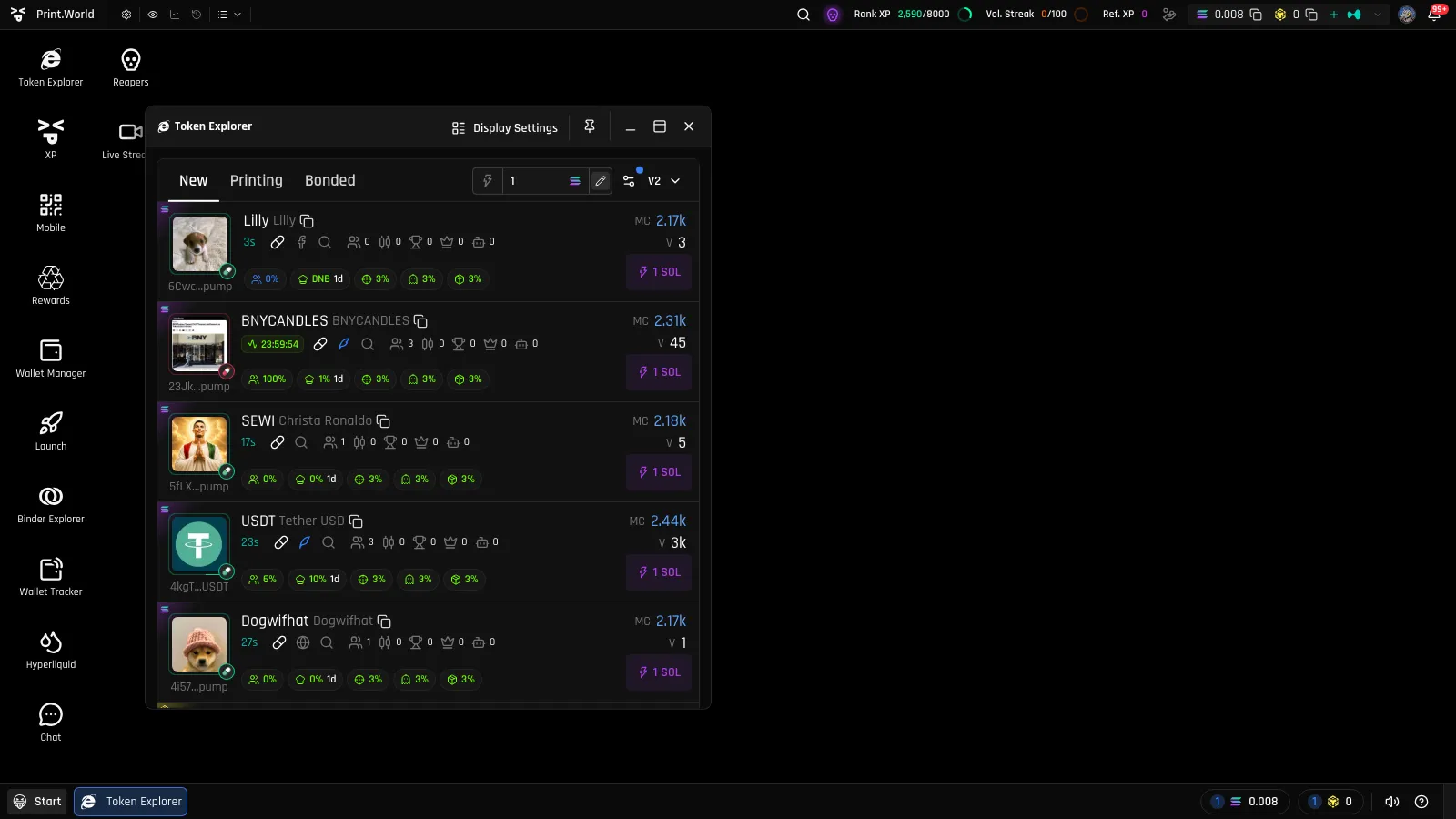Click the purple skull rank icon

833,15
